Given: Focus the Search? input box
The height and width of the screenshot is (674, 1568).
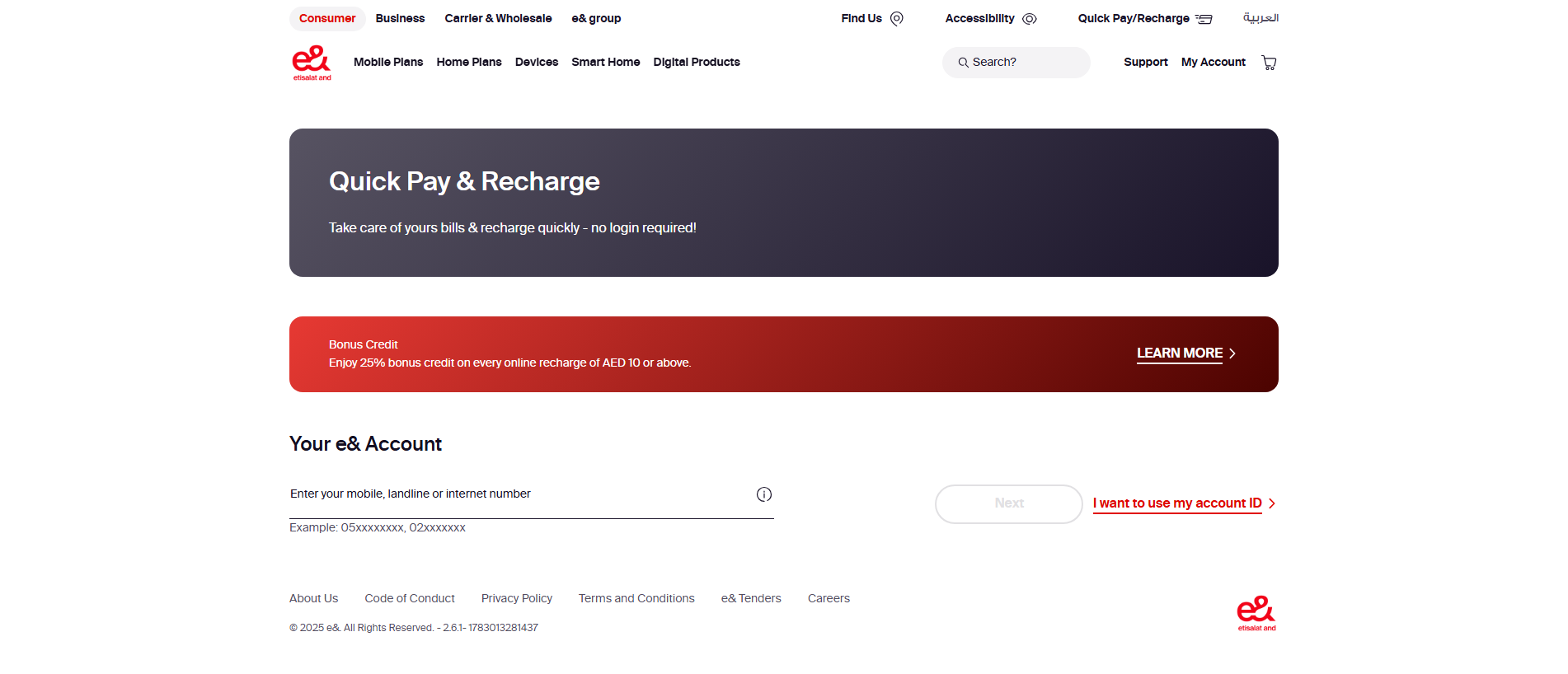Looking at the screenshot, I should click(x=1016, y=63).
